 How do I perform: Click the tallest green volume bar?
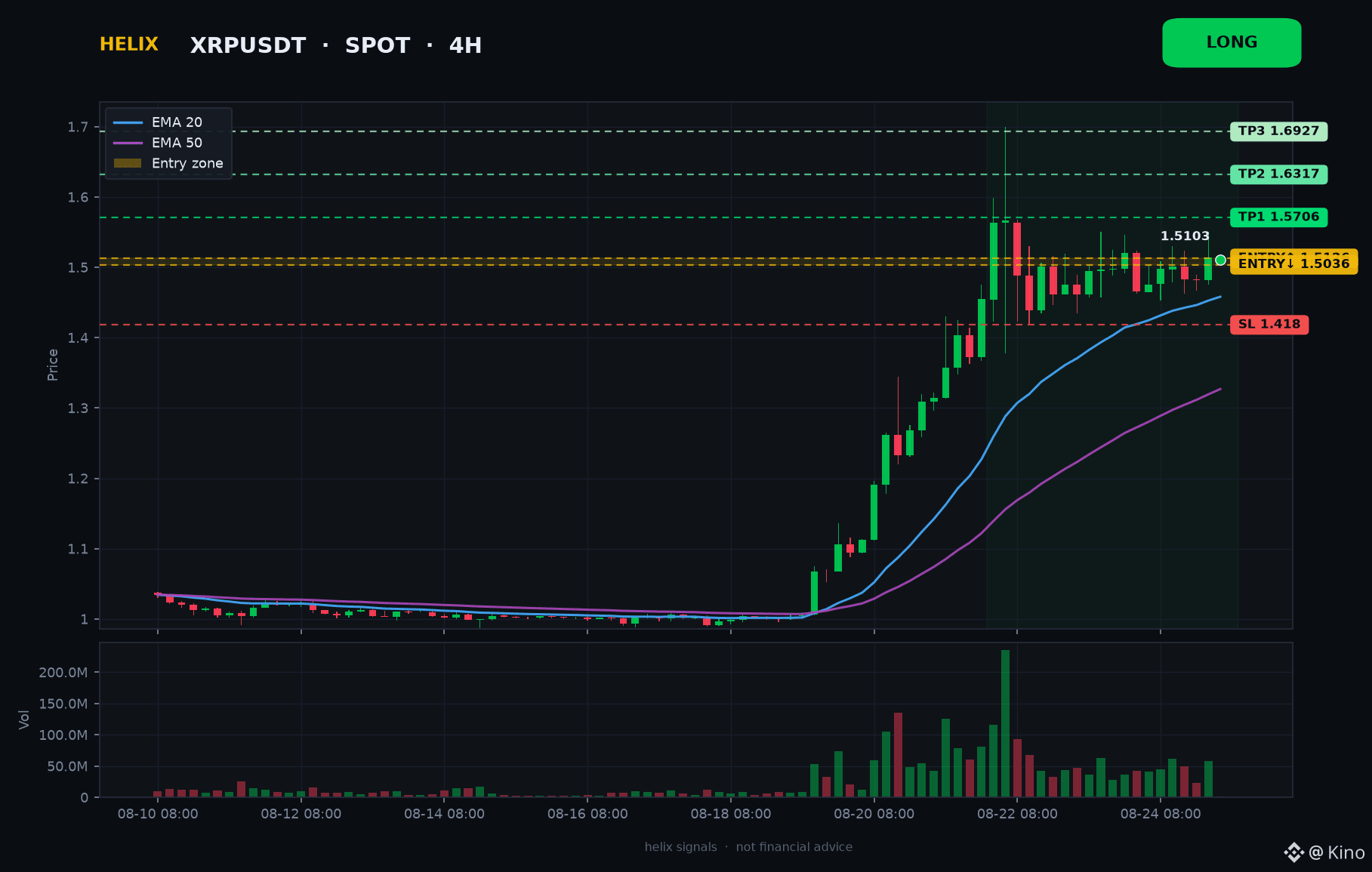[1005, 723]
